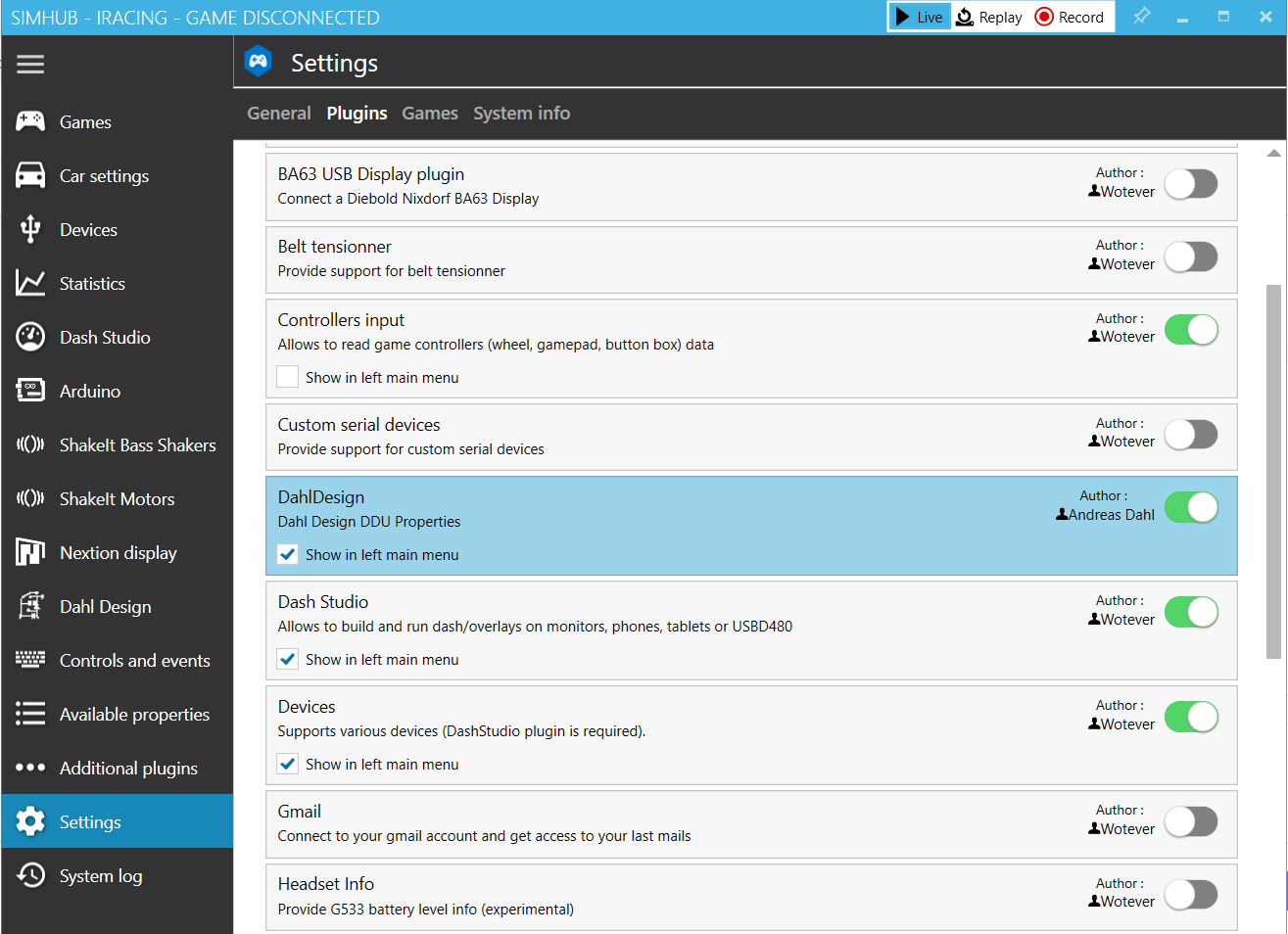Open ShakeIt Bass Shakers sidebar icon
The height and width of the screenshot is (934, 1288).
(x=30, y=444)
